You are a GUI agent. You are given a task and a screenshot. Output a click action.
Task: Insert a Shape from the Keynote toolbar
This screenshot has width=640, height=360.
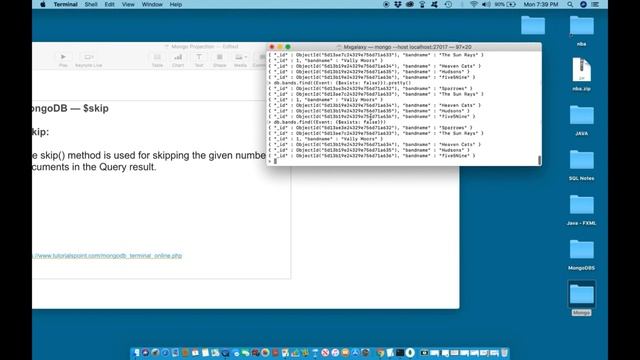(x=220, y=60)
